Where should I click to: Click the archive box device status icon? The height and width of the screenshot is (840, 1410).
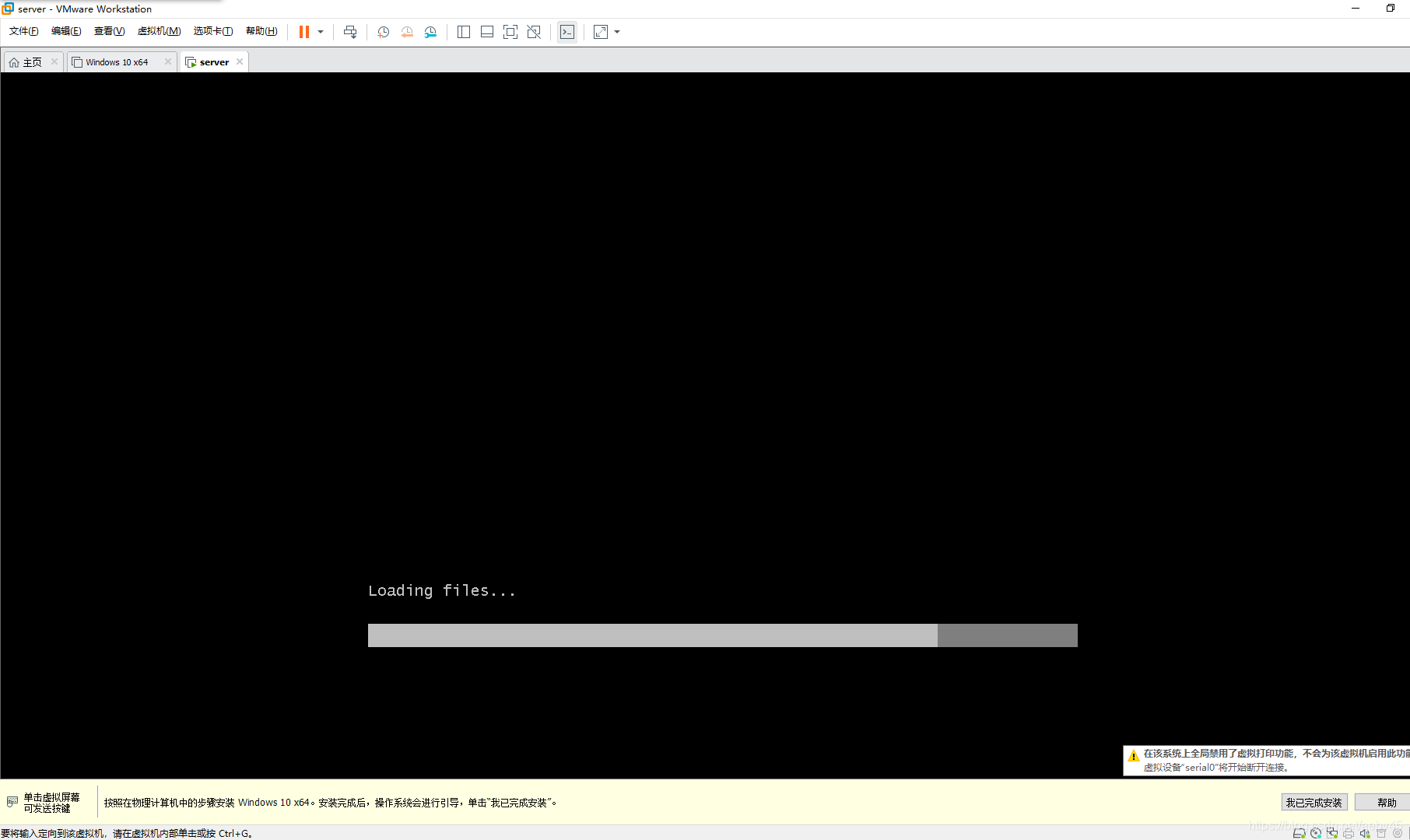click(1381, 833)
